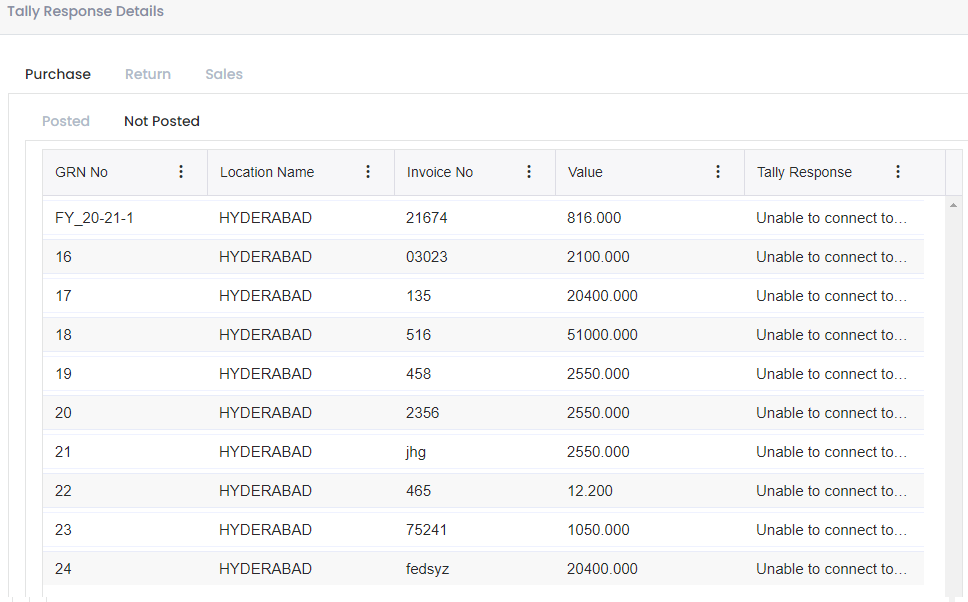Click invoice number 465

419,490
